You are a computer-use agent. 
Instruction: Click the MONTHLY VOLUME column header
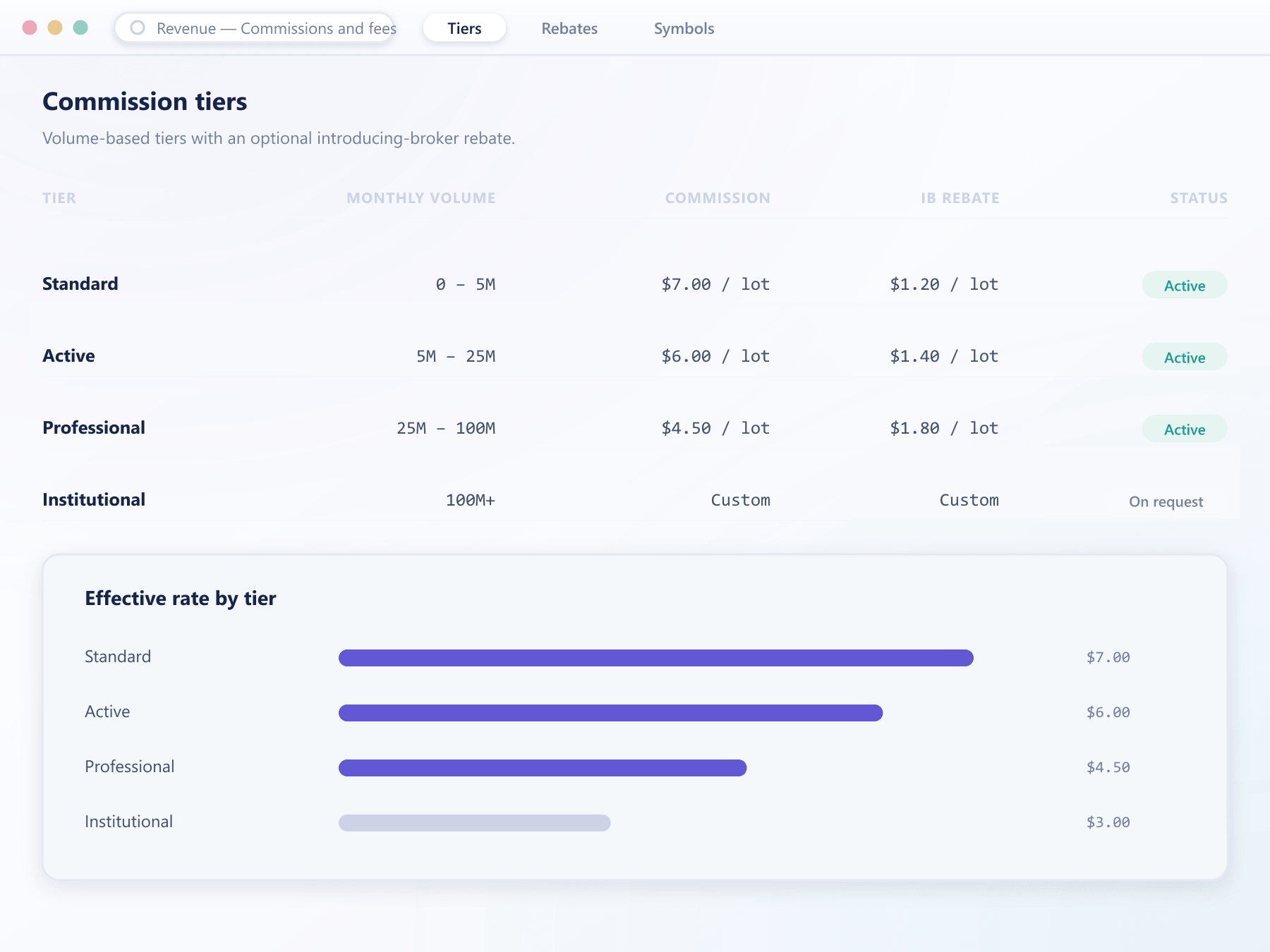point(421,198)
